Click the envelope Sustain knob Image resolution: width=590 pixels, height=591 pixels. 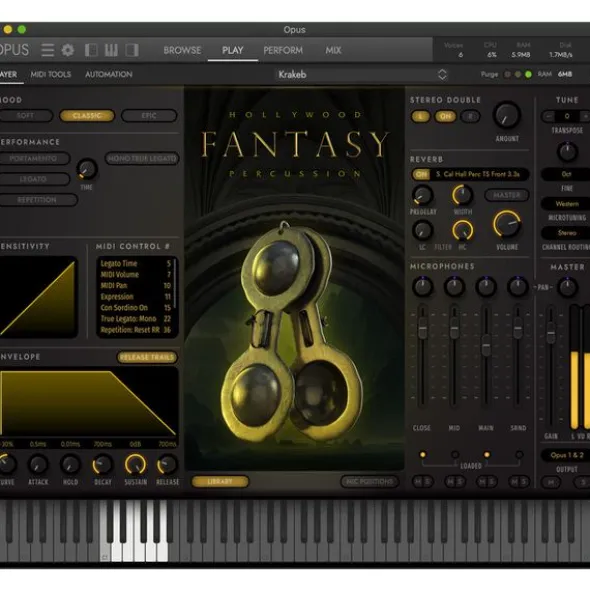[135, 464]
